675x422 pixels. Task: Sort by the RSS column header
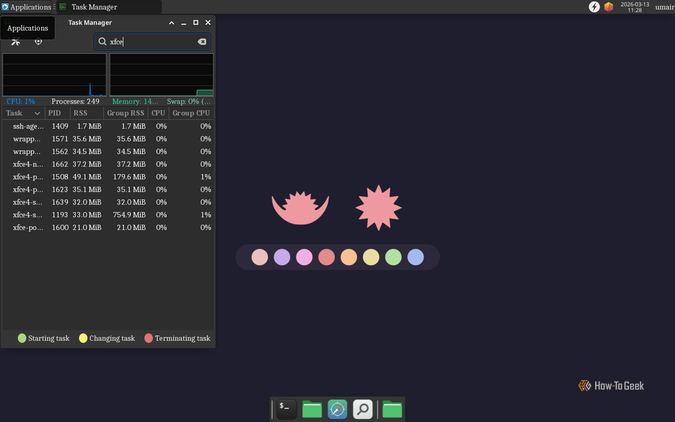(87, 113)
